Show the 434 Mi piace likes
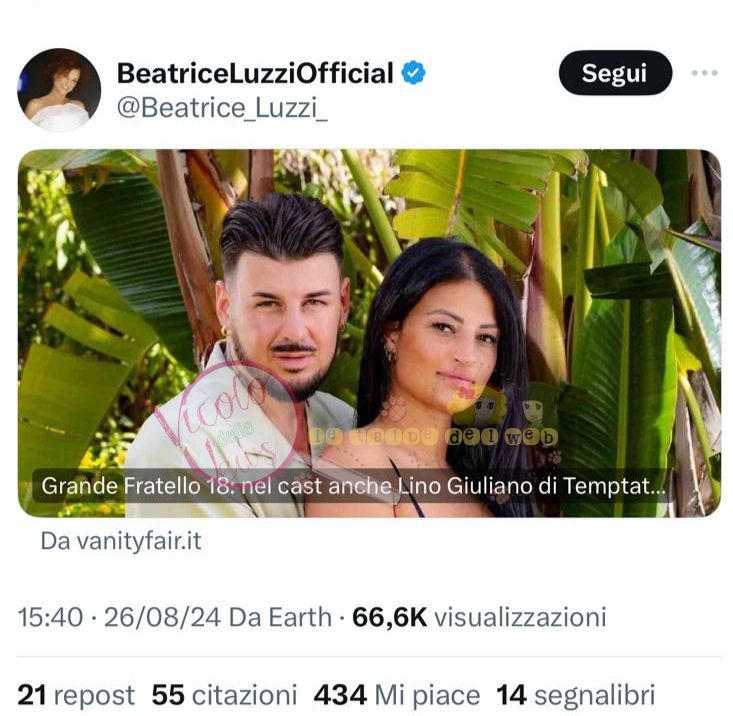 pyautogui.click(x=397, y=695)
